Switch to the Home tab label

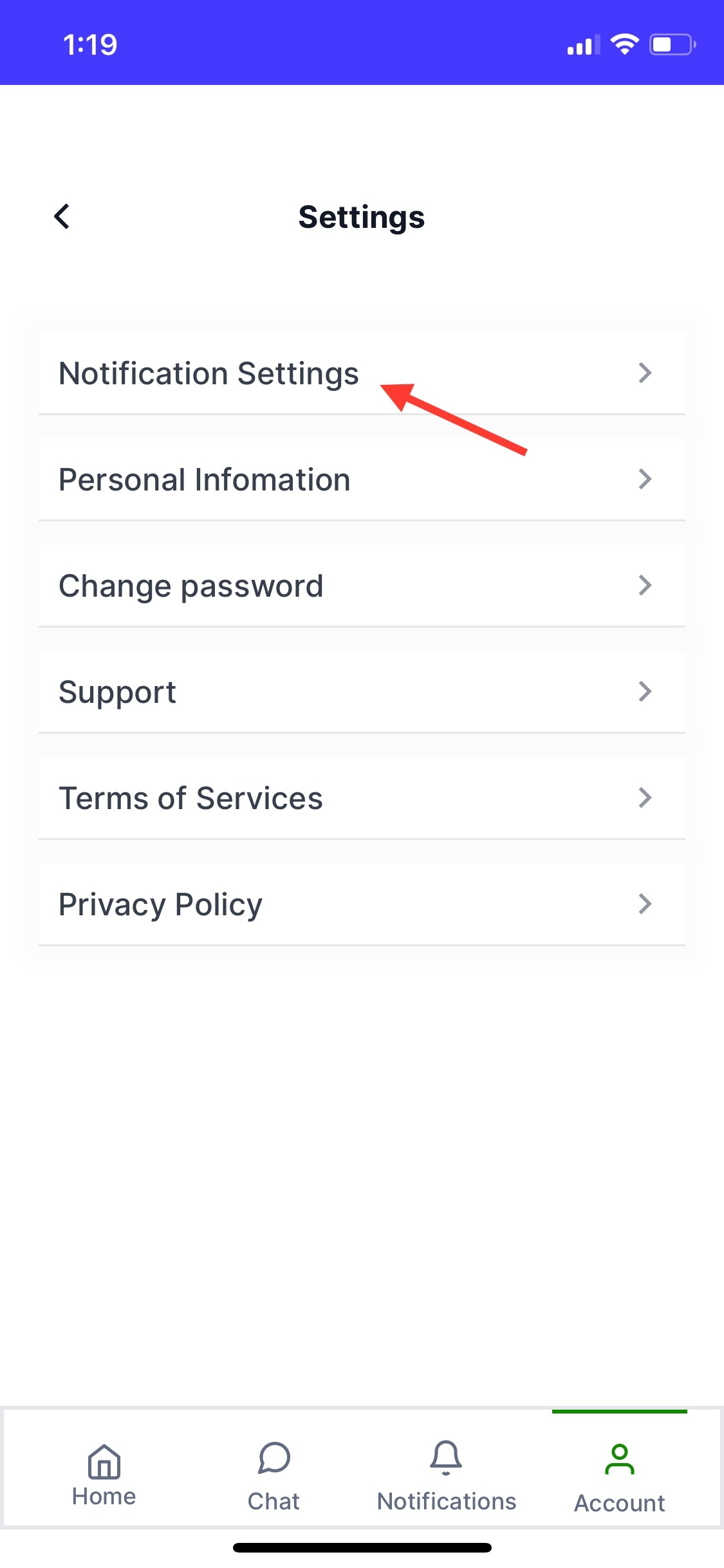click(104, 1497)
